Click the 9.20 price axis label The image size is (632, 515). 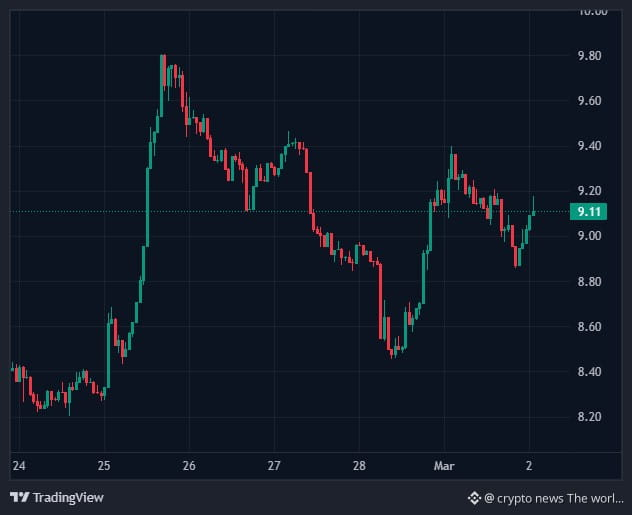589,191
